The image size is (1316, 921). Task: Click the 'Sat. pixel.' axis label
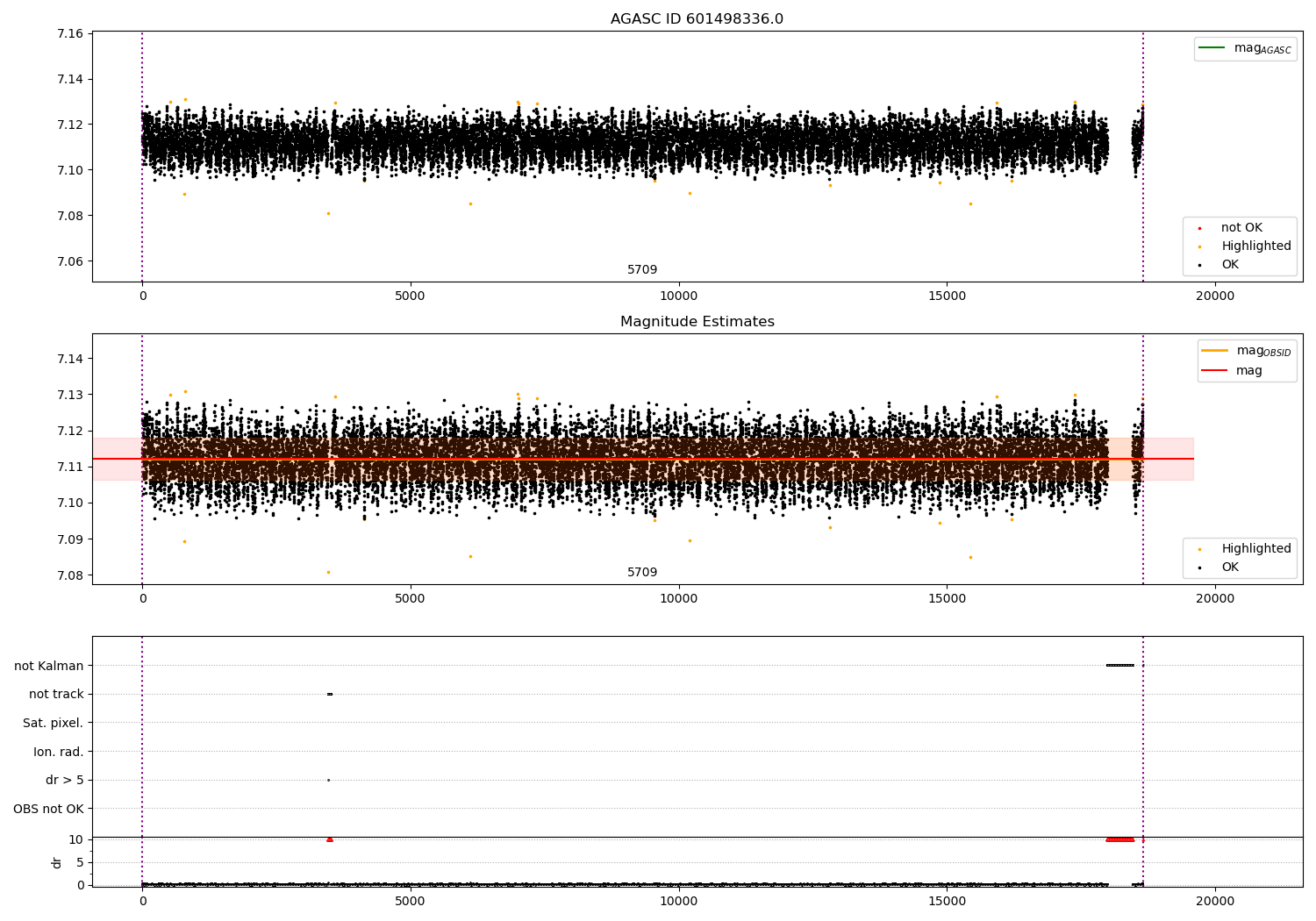pos(54,723)
